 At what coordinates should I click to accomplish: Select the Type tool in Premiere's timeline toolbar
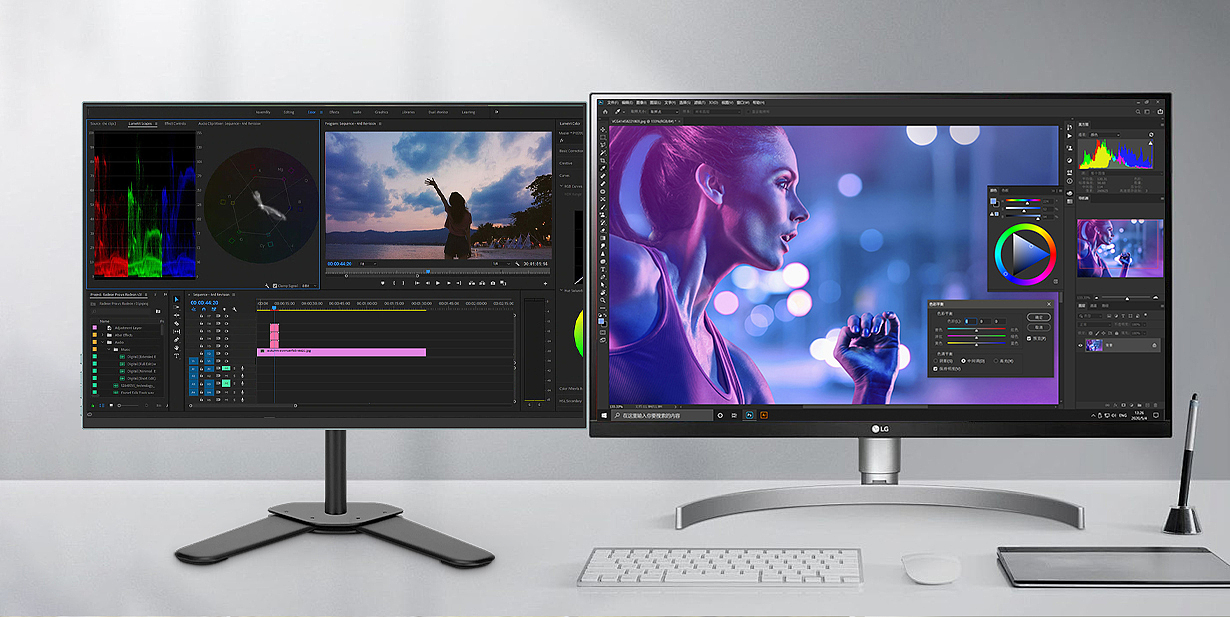coord(176,356)
